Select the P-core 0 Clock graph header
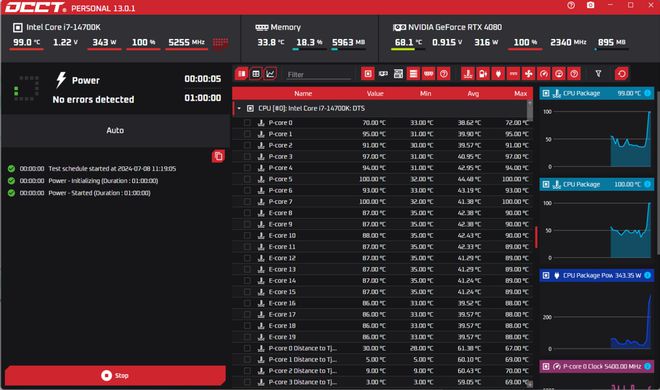The height and width of the screenshot is (390, 660). tap(596, 366)
